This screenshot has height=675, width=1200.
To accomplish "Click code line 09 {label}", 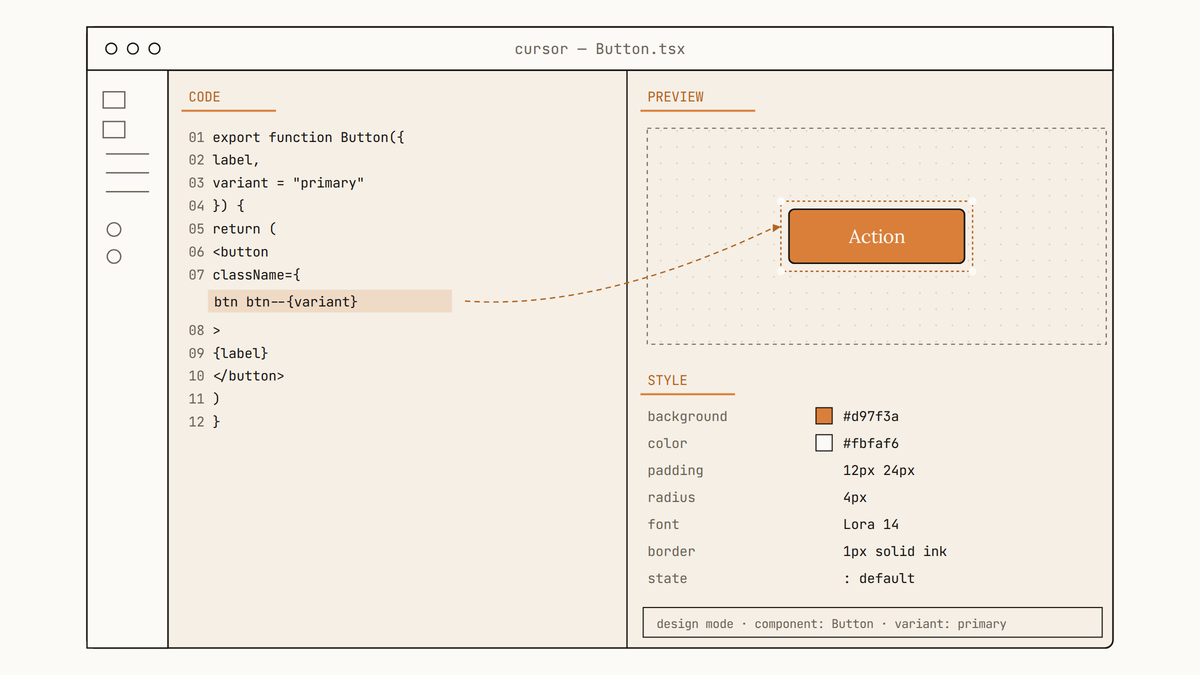I will 228,353.
